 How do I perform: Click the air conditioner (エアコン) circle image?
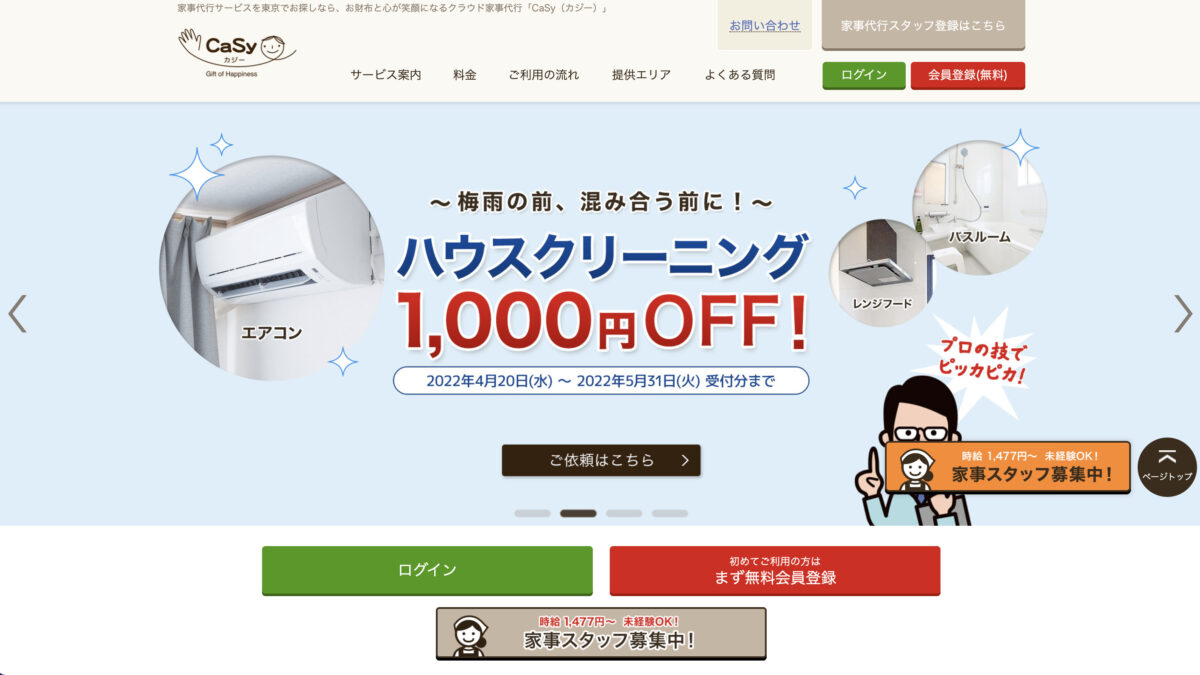[272, 268]
